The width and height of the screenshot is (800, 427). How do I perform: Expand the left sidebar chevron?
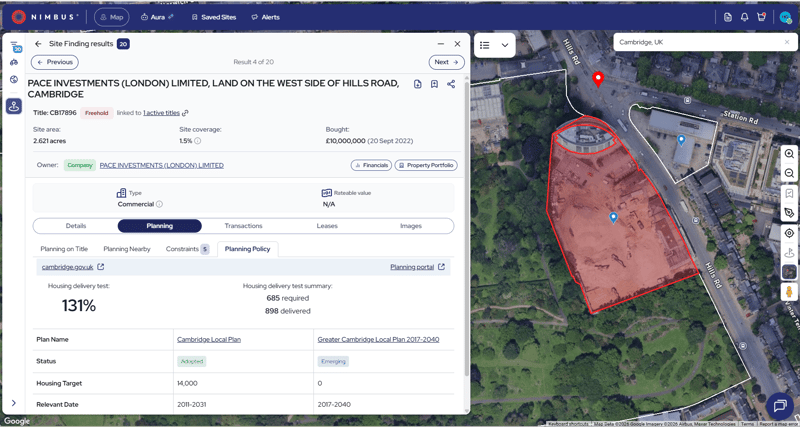[14, 403]
